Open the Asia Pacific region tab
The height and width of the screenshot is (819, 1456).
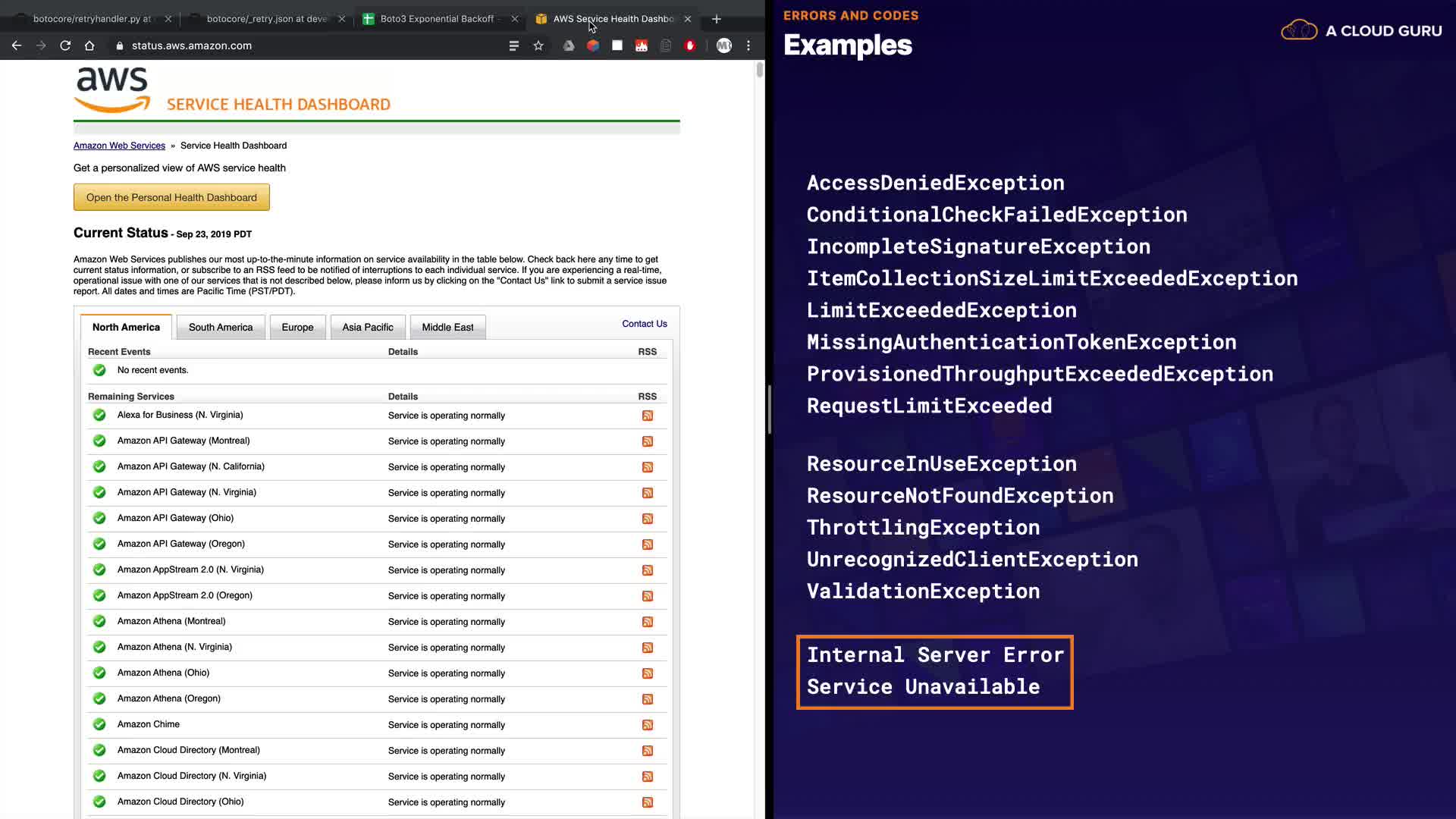coord(368,328)
